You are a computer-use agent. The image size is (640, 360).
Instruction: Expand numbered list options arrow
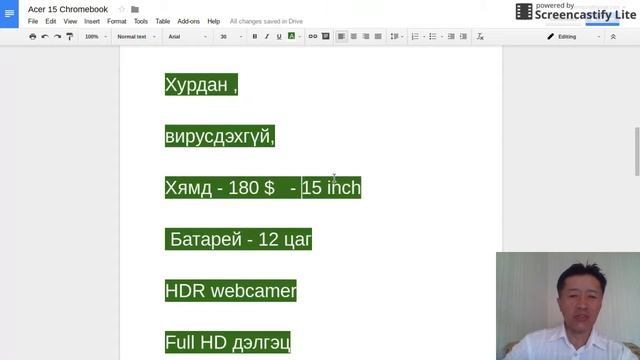424,37
